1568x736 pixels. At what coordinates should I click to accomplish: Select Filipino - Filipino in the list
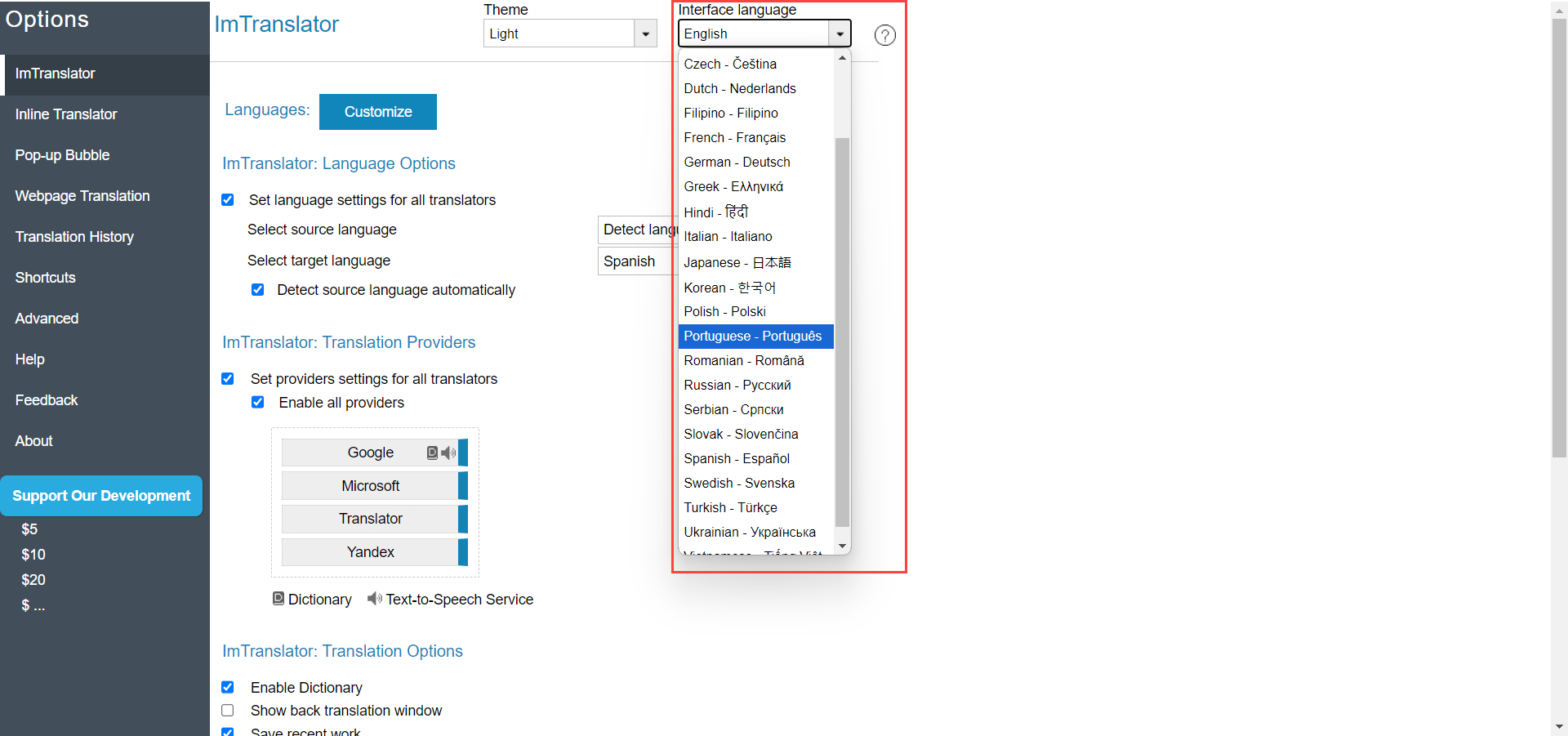[756, 113]
